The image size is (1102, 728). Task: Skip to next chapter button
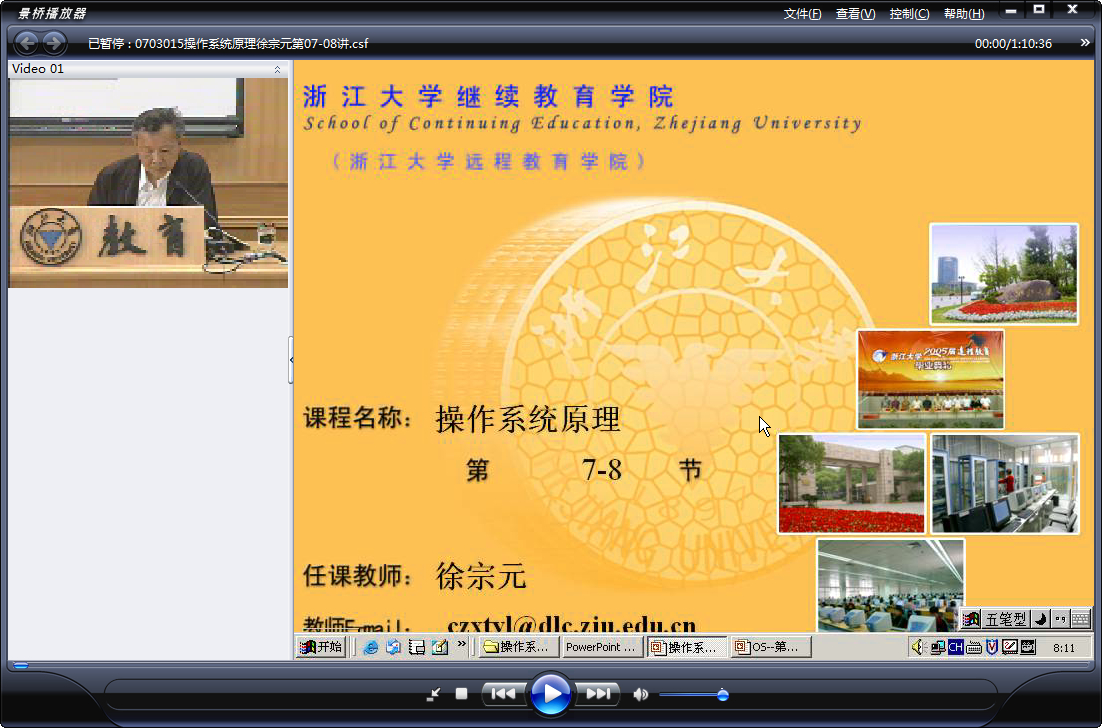tap(598, 694)
